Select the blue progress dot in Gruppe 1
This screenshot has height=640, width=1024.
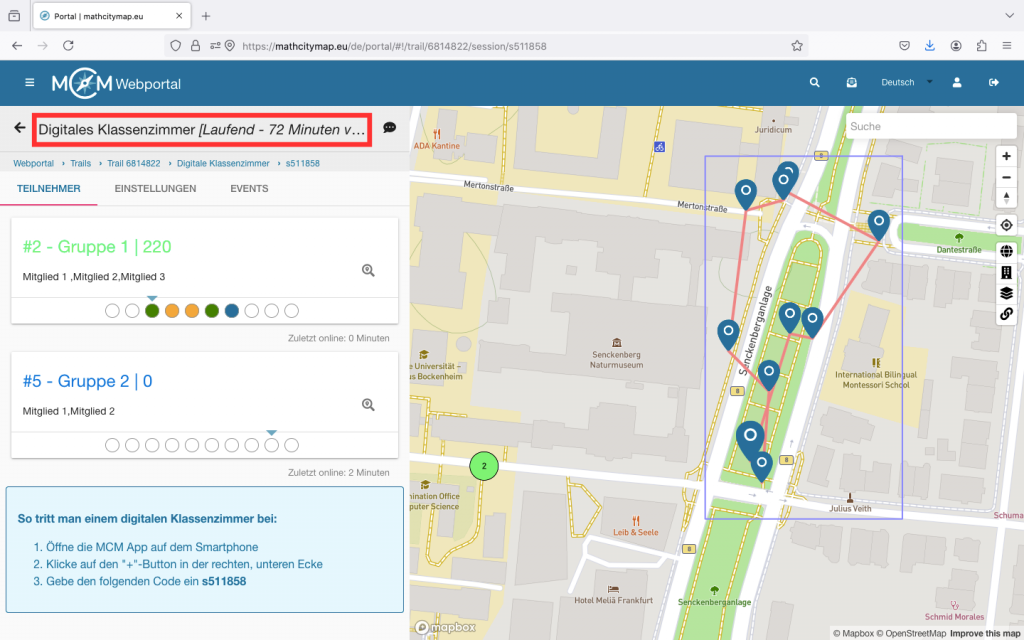[232, 311]
